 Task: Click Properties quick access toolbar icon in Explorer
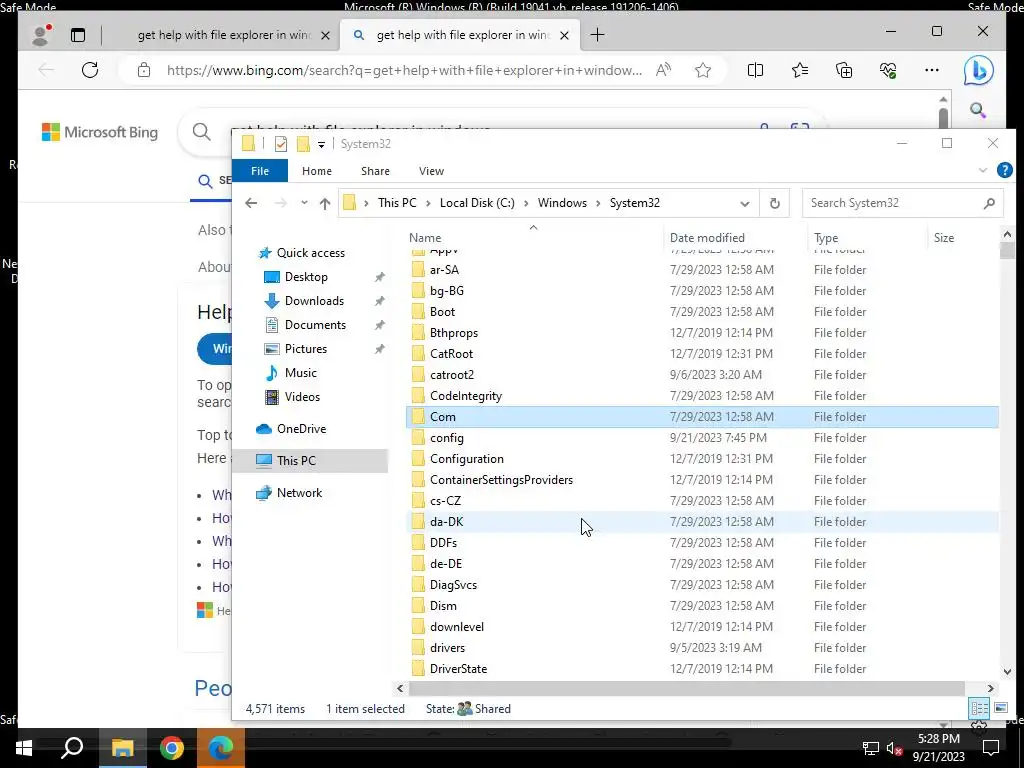(281, 144)
